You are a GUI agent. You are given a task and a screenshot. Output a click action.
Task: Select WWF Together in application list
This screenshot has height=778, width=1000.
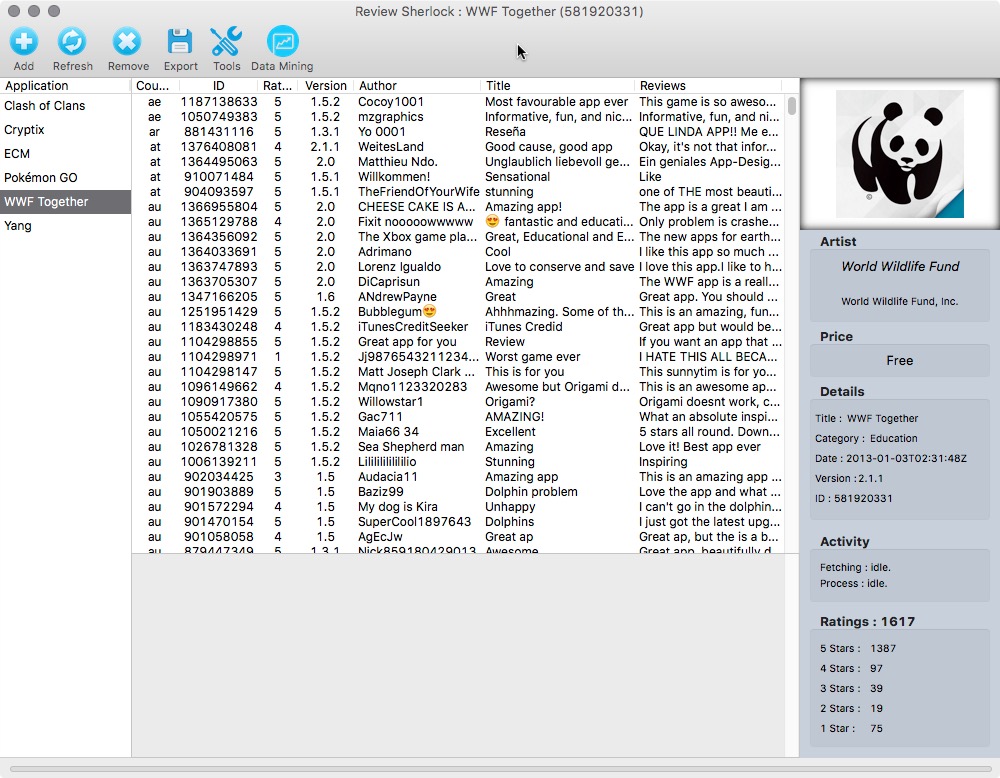[66, 202]
